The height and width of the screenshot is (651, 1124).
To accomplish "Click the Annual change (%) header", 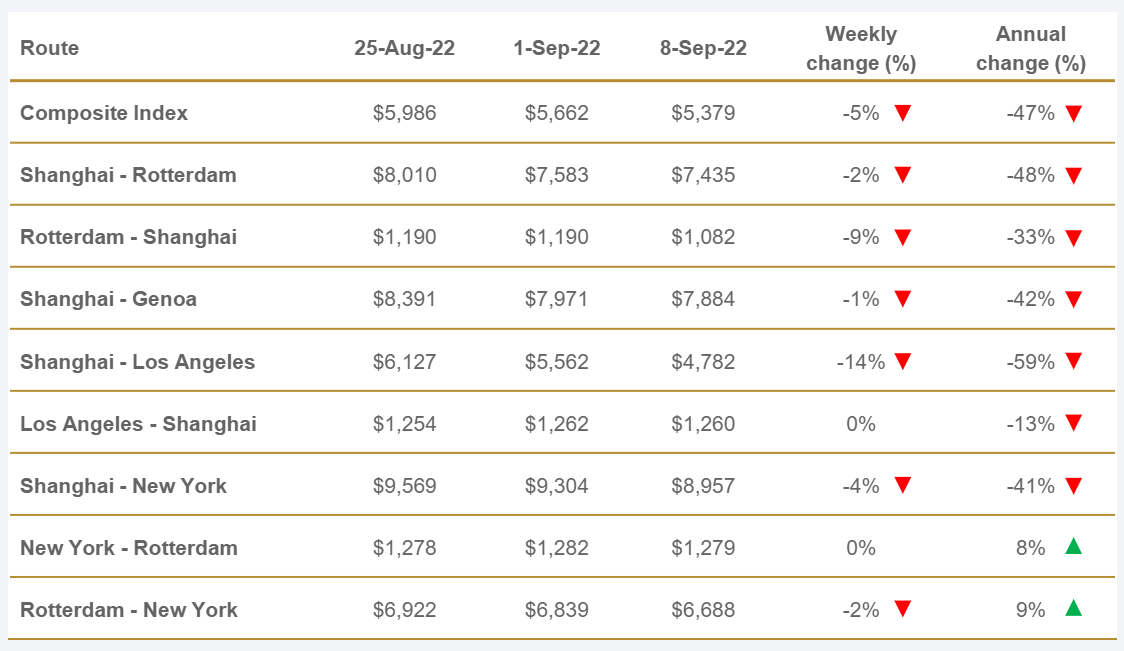I will click(1030, 49).
